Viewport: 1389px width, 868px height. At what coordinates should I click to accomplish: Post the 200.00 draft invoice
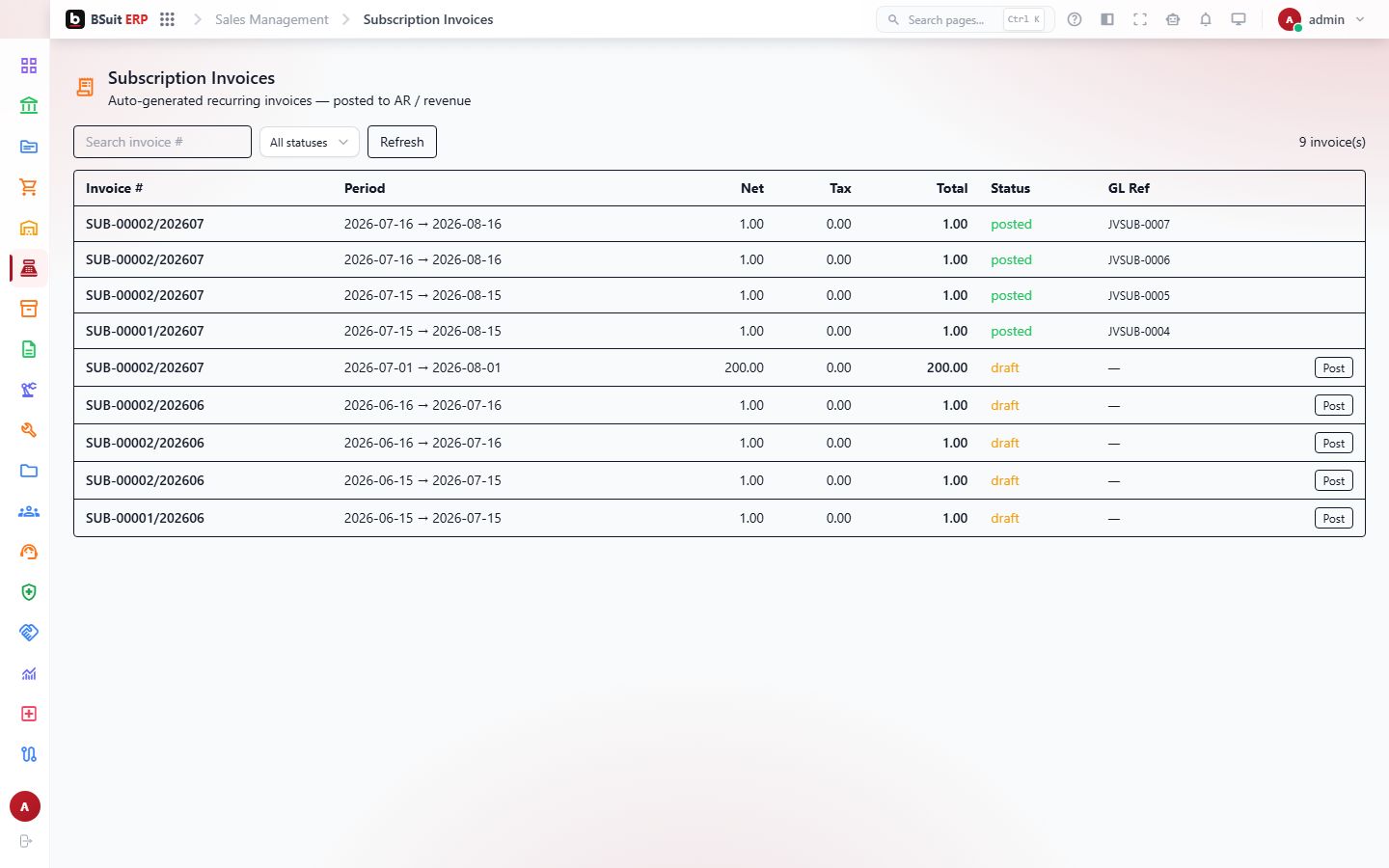point(1334,367)
